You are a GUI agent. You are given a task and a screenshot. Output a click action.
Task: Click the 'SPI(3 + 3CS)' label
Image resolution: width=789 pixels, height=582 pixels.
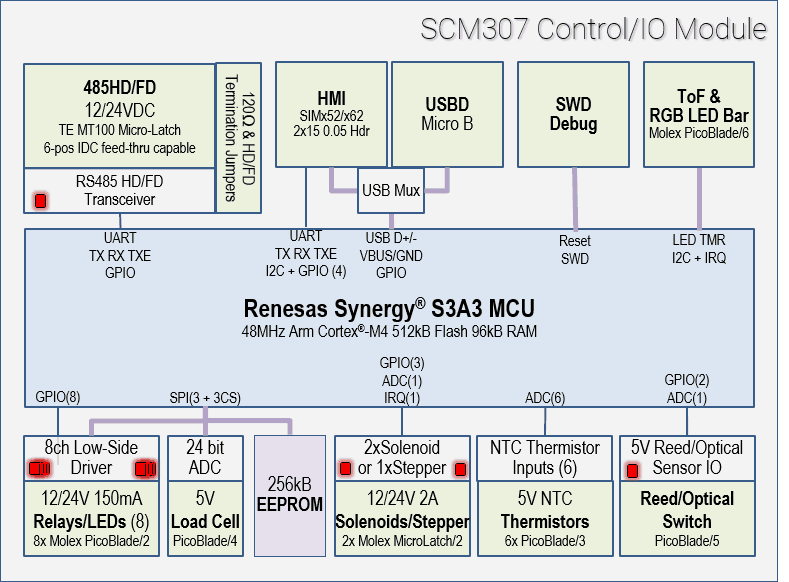pyautogui.click(x=205, y=397)
